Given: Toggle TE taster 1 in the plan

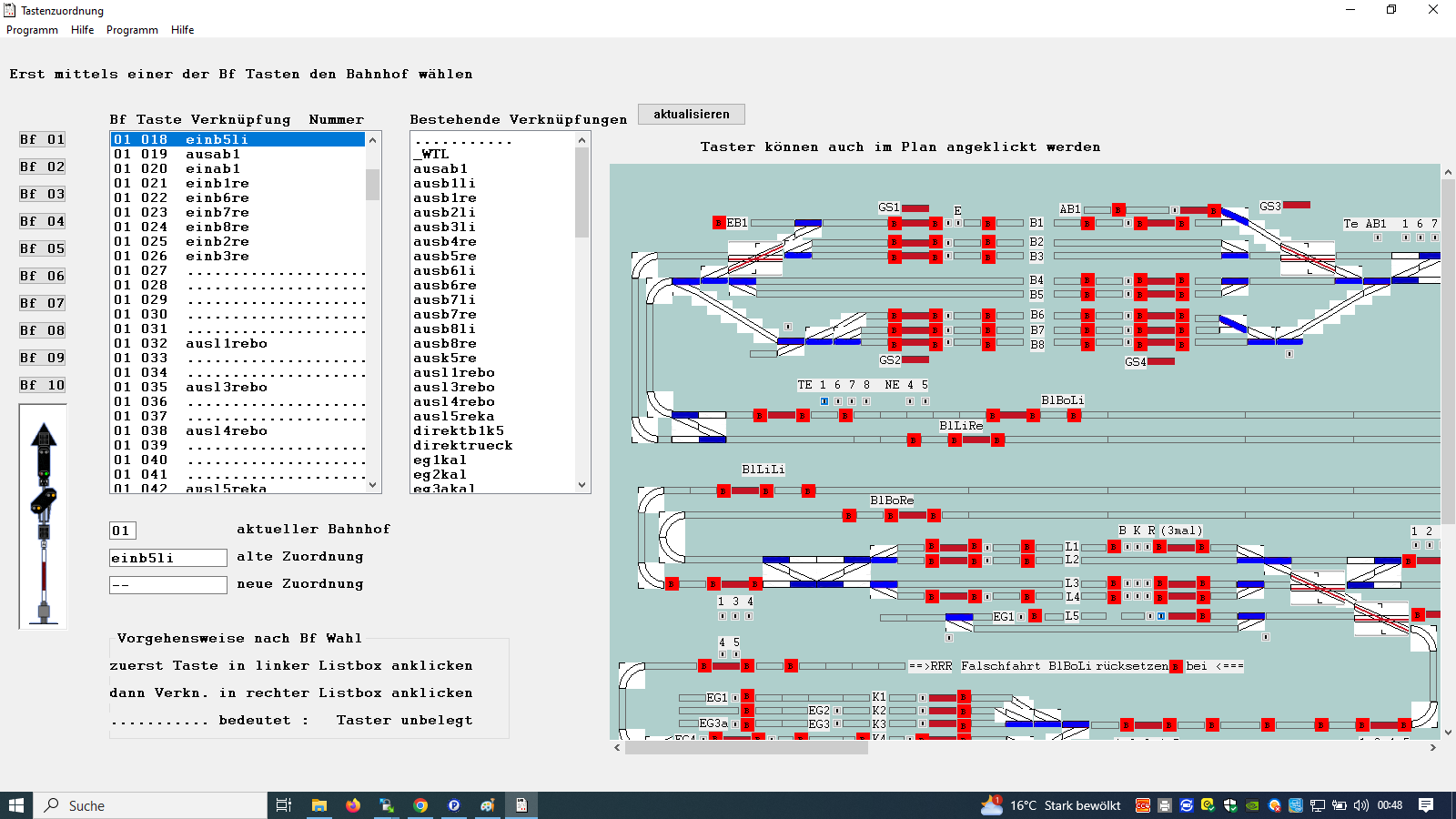Looking at the screenshot, I should 824,400.
